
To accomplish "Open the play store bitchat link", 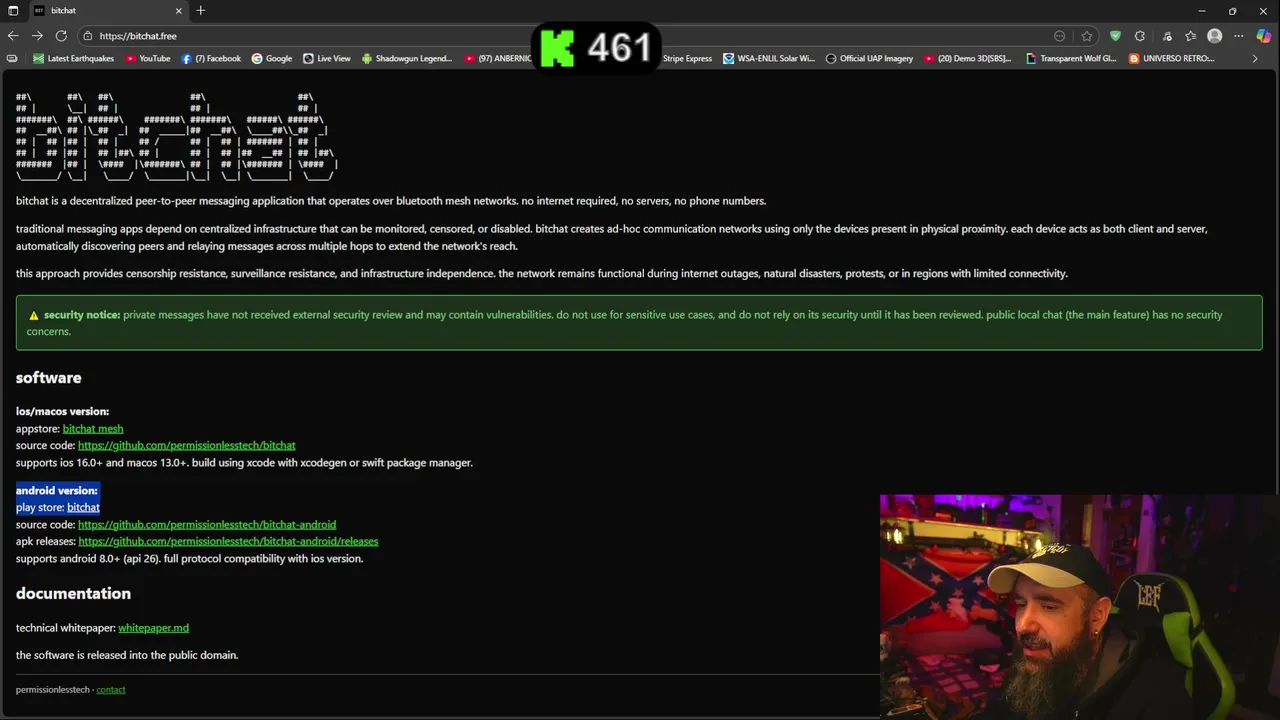I will coord(83,507).
